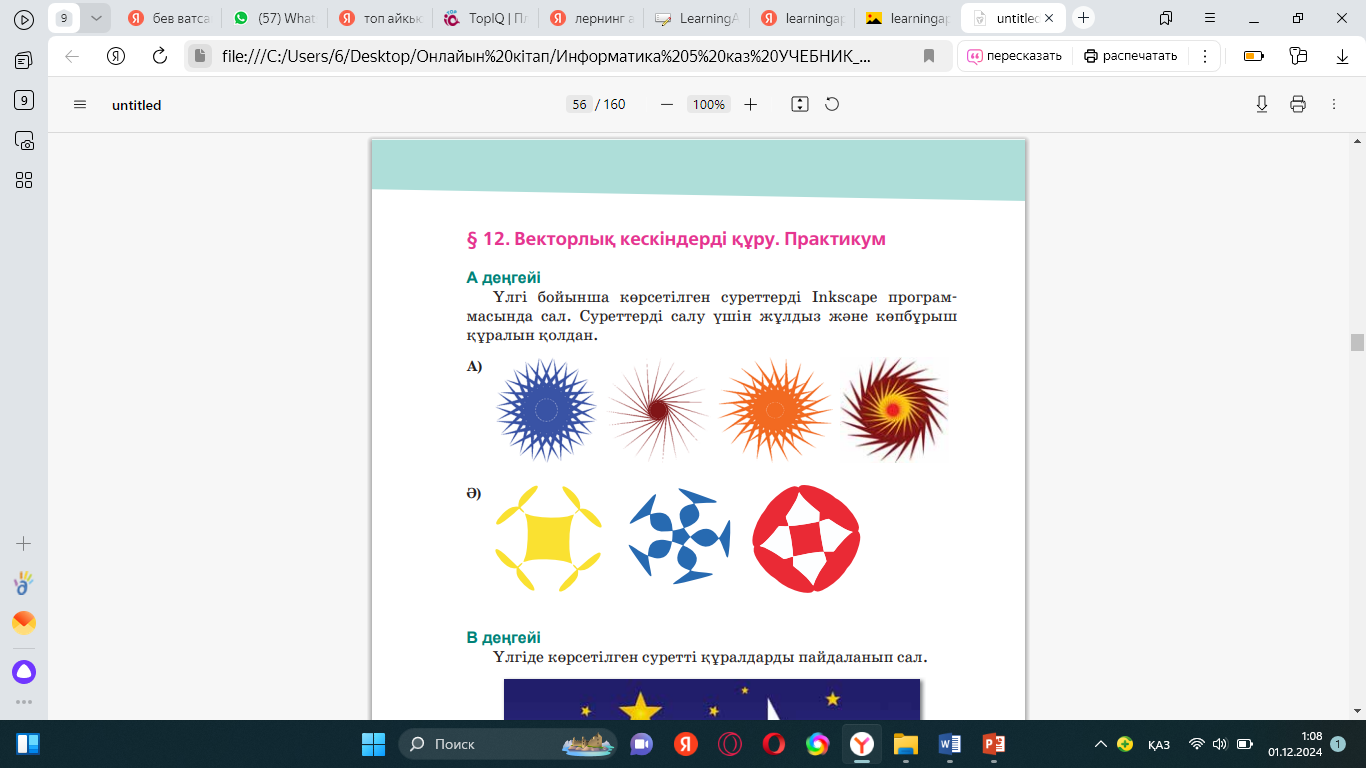This screenshot has height=768, width=1366.
Task: Click the fit to page icon
Action: pyautogui.click(x=800, y=104)
